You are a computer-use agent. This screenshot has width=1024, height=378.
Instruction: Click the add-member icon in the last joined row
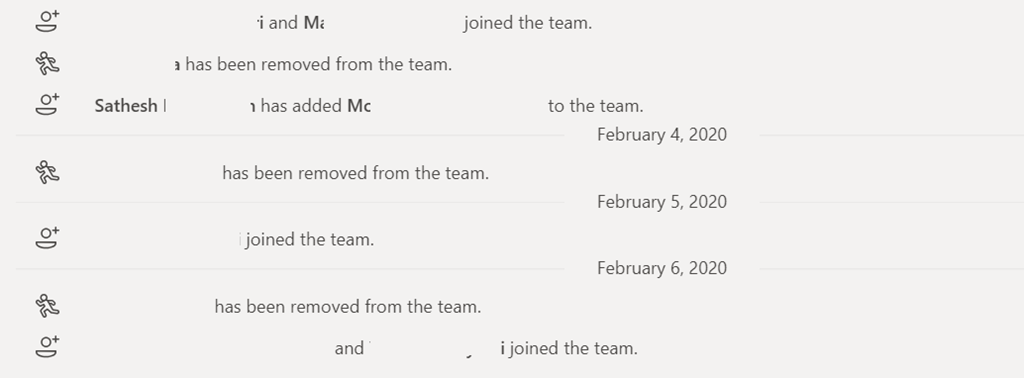(47, 347)
